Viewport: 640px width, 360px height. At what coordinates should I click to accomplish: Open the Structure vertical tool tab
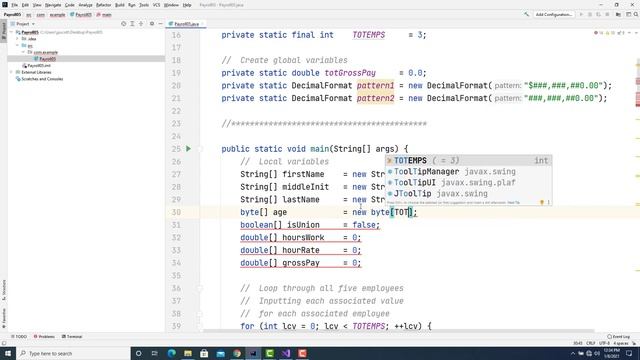tap(4, 290)
